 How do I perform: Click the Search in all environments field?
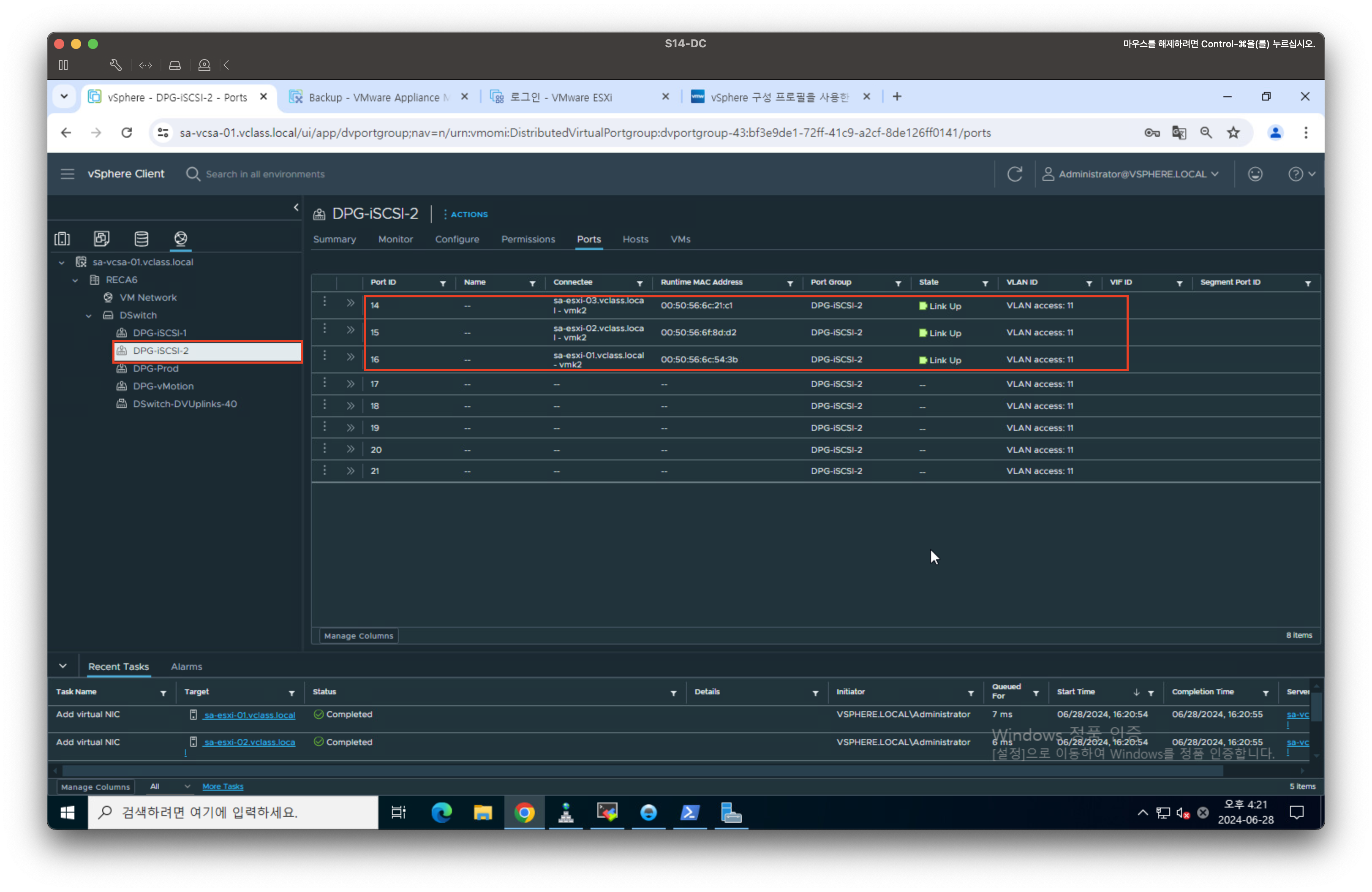point(265,174)
